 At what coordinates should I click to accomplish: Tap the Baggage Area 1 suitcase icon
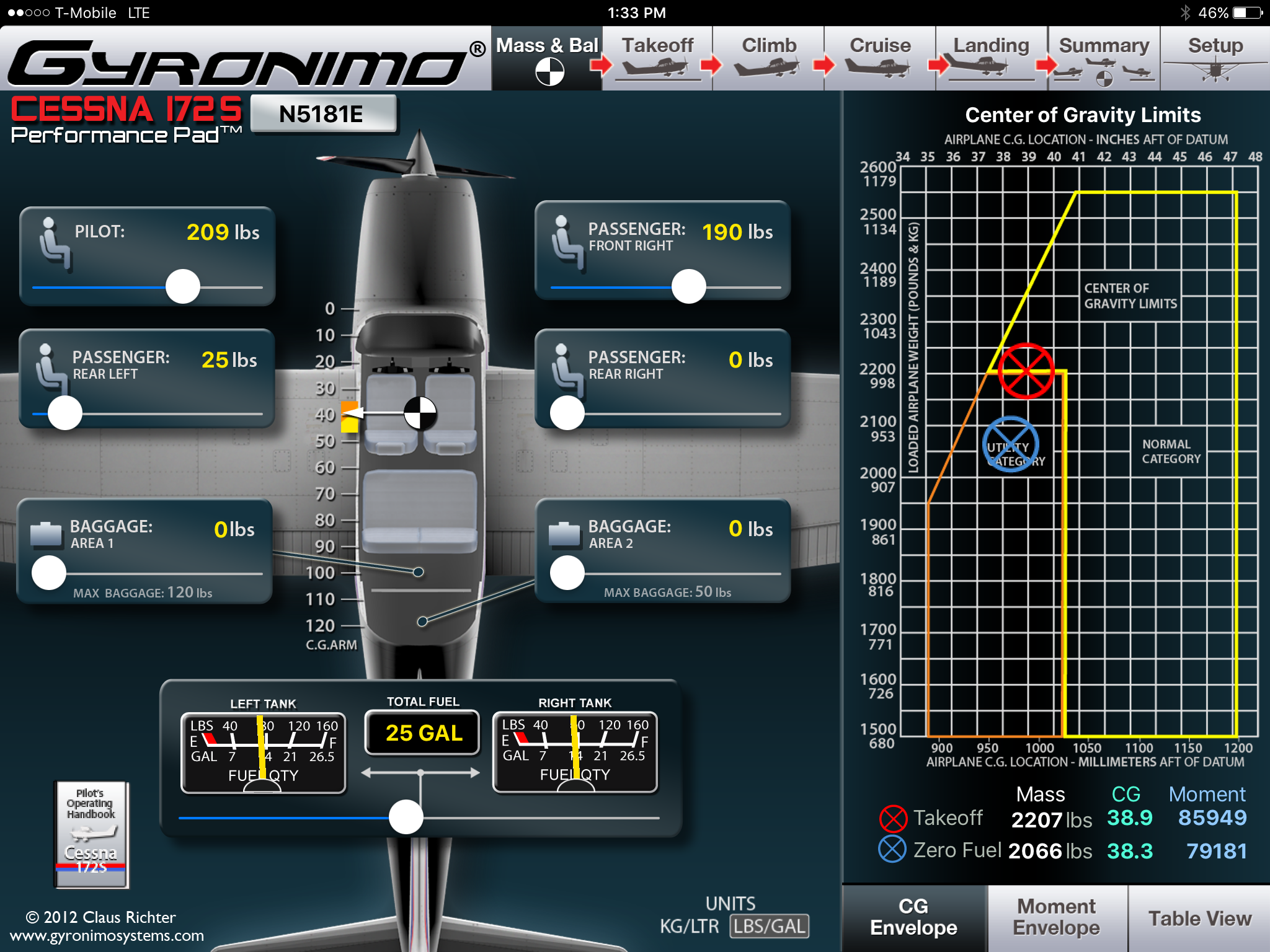[47, 534]
